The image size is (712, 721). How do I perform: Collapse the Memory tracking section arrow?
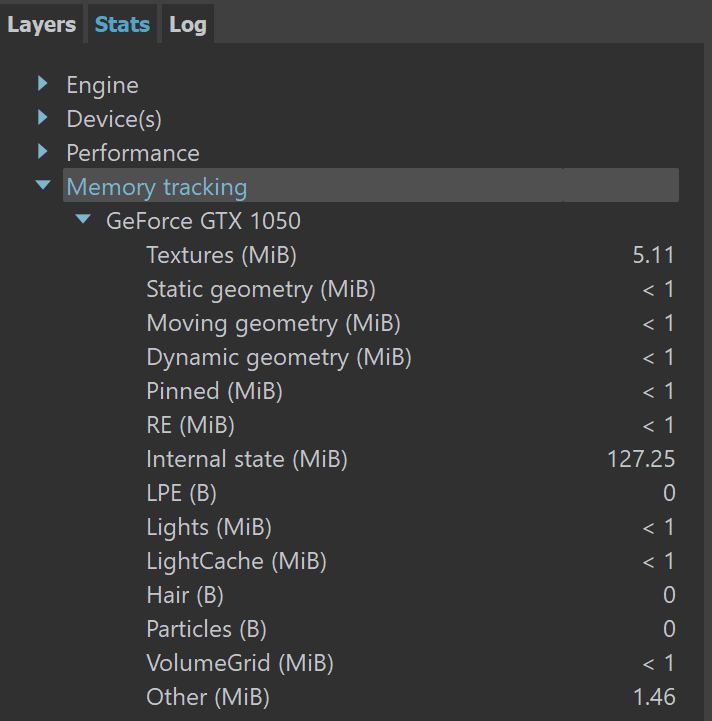pyautogui.click(x=43, y=185)
